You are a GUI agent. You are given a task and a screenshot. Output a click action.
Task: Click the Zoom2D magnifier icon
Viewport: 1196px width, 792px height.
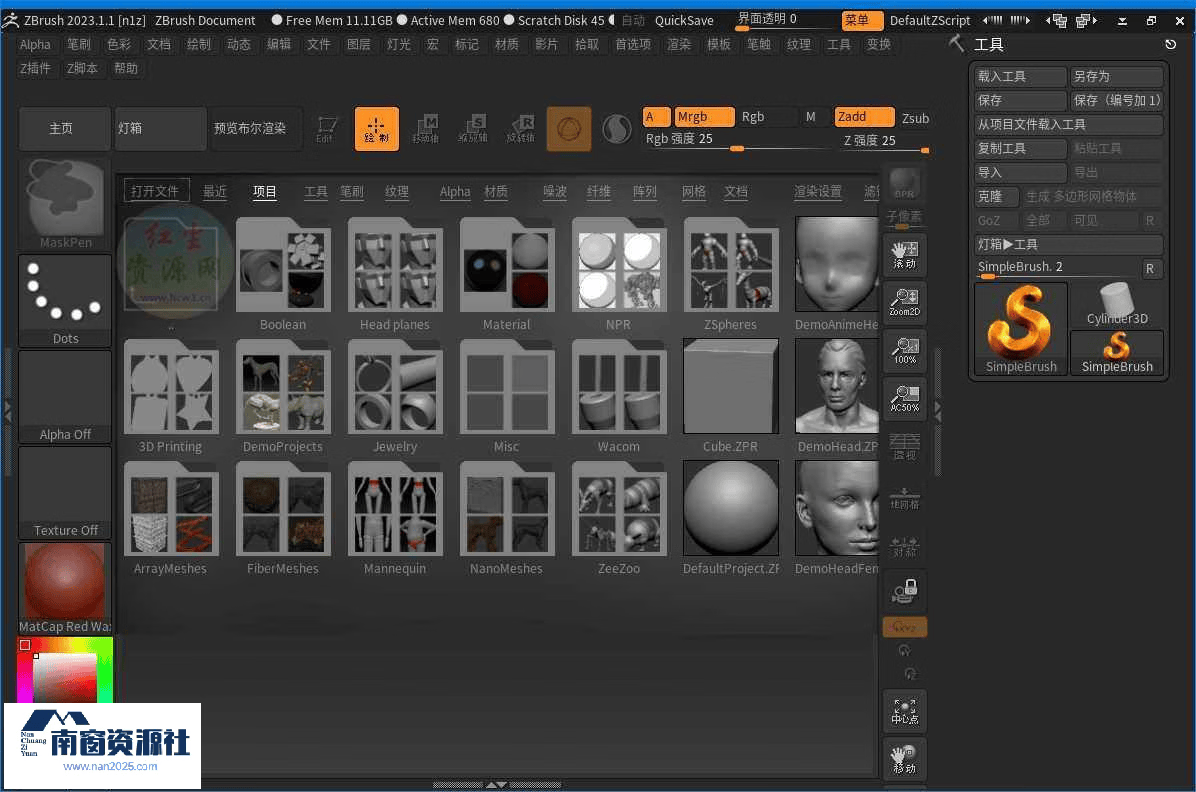click(905, 302)
